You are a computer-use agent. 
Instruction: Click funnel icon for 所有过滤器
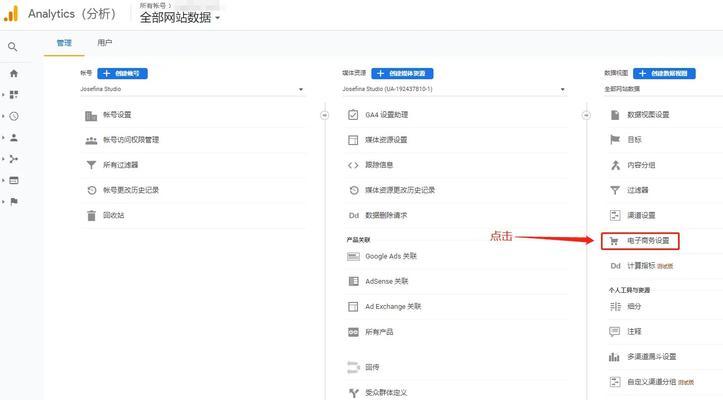tap(91, 165)
